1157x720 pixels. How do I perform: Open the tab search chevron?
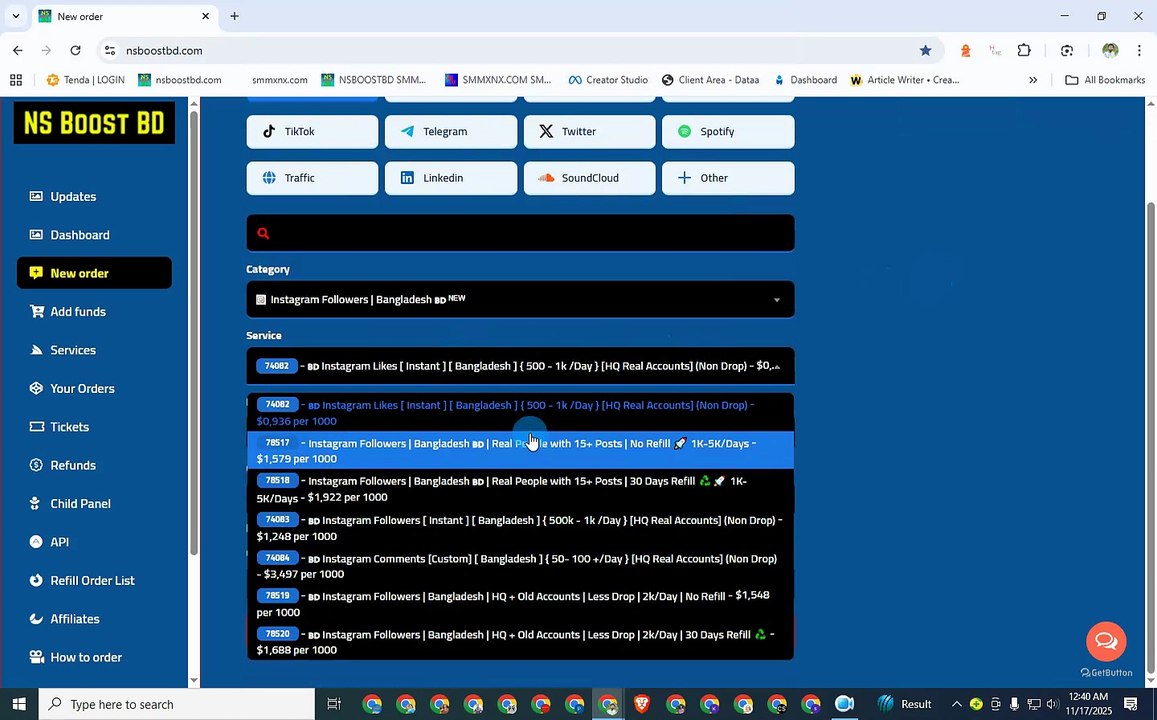[15, 15]
